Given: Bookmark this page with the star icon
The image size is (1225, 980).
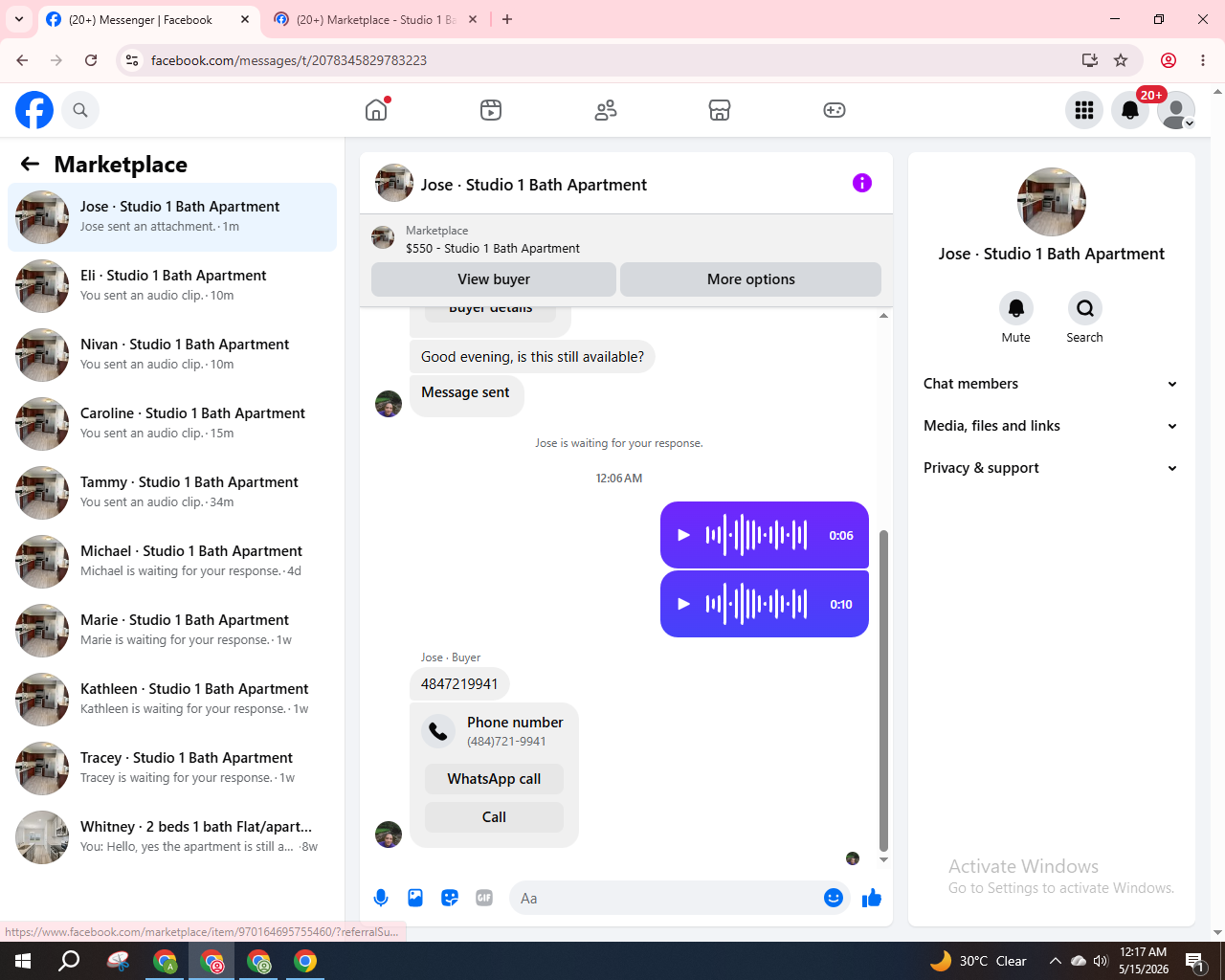Looking at the screenshot, I should click(1121, 60).
